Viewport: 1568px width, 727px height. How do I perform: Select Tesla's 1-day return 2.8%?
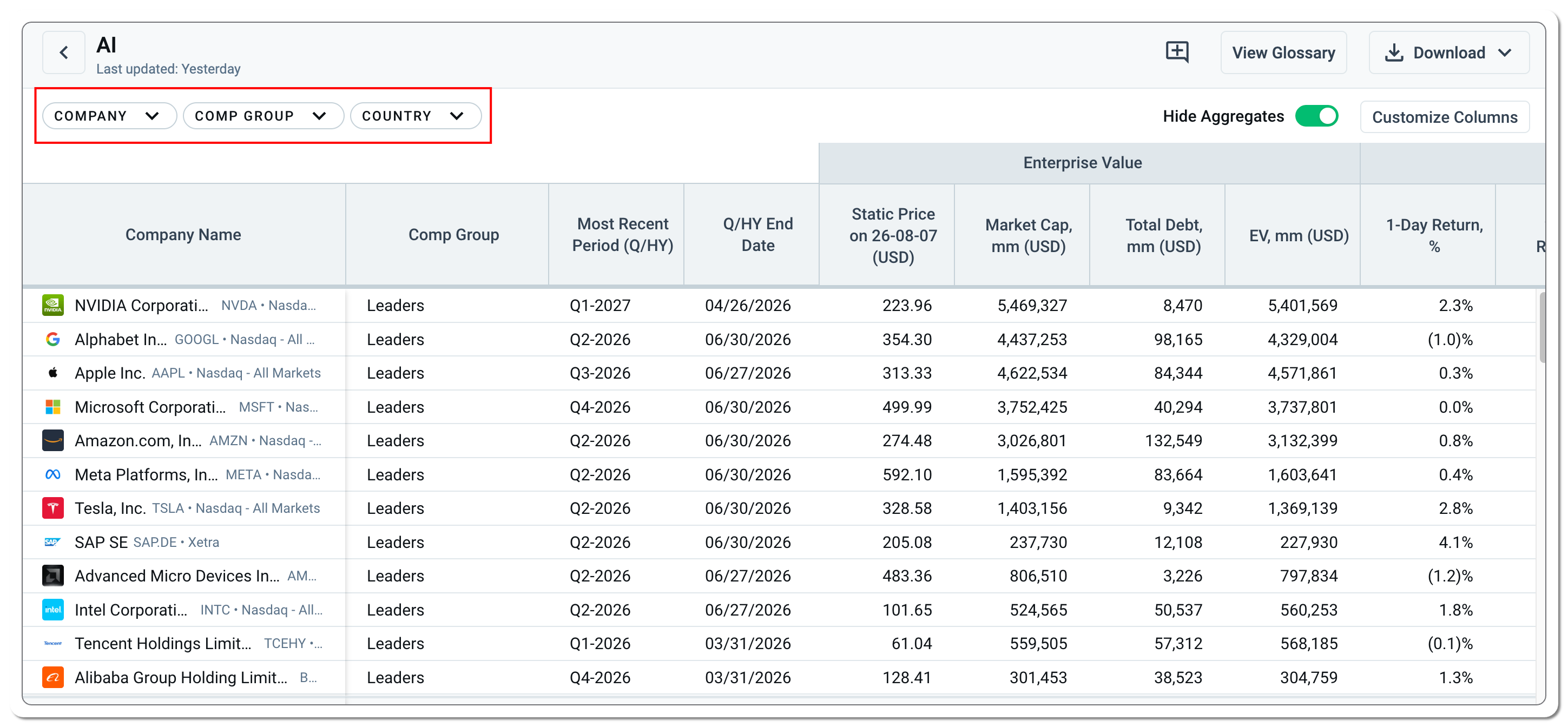1456,508
